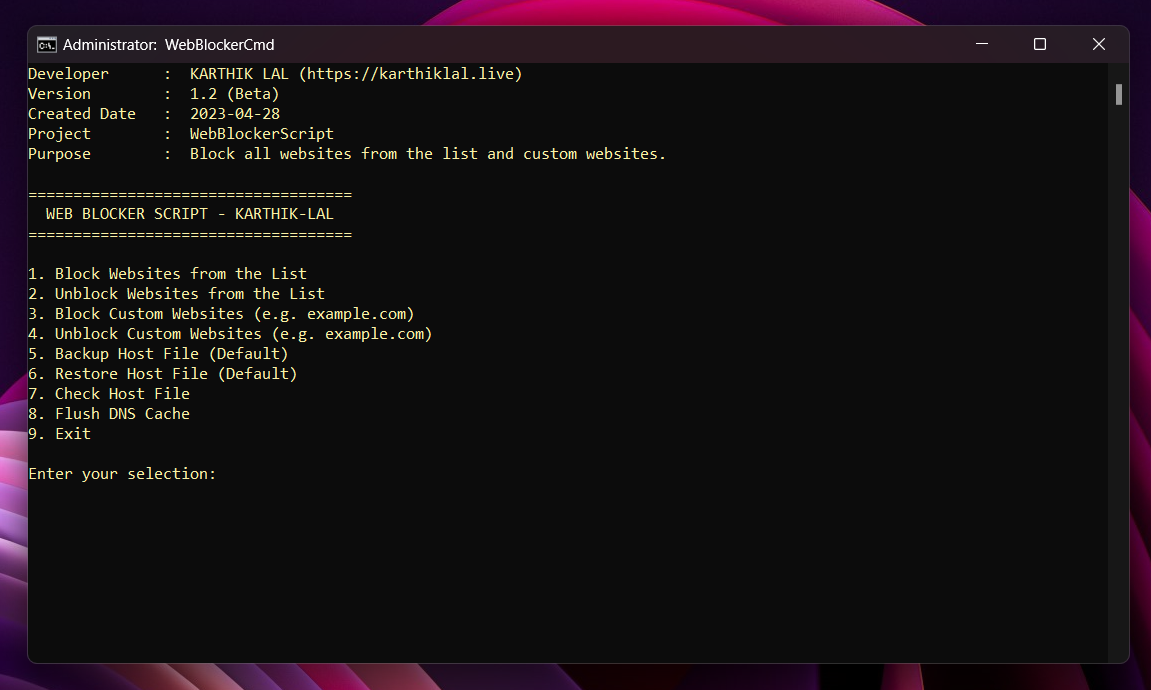
Task: Click the 'WEB BLOCKER SCRIPT - KARTHIK-LAL' heading
Action: [189, 214]
